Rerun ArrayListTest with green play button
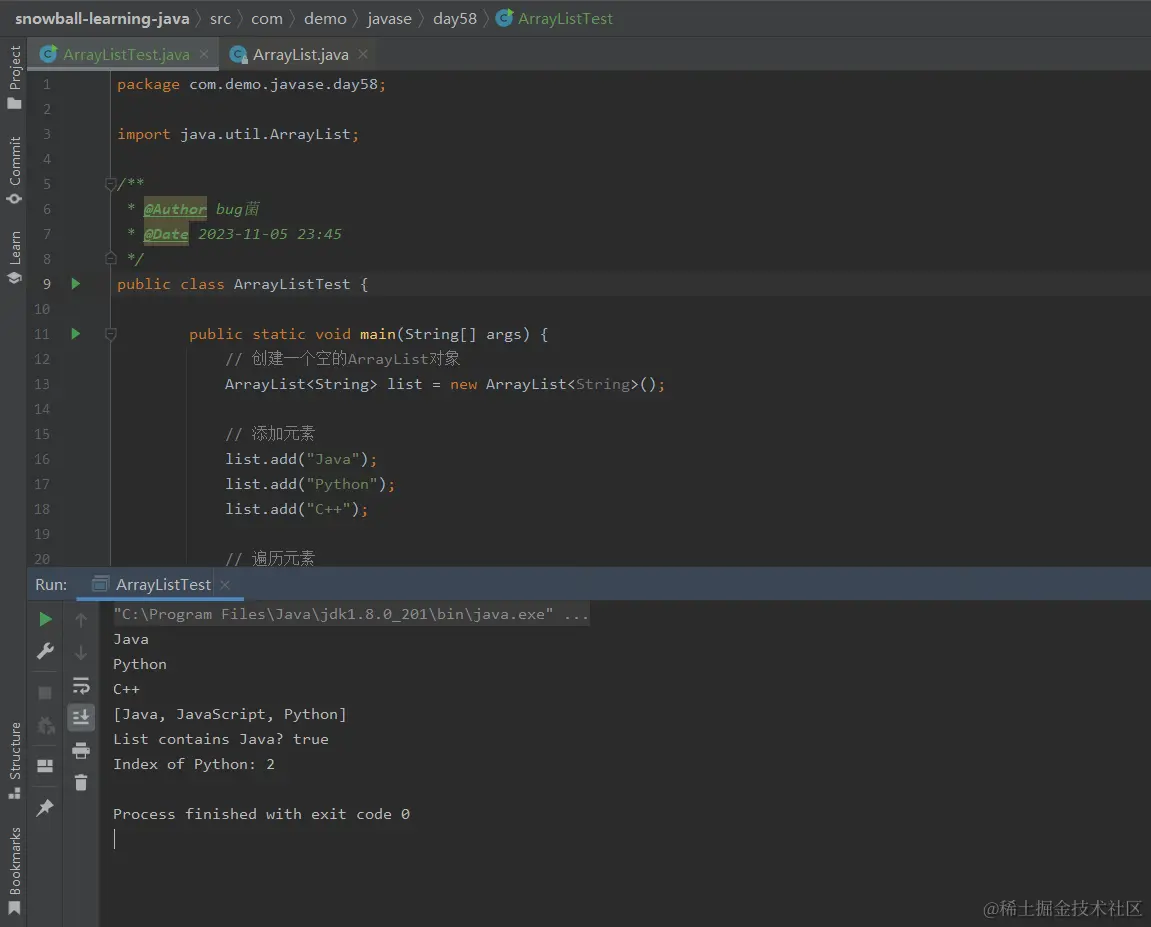The height and width of the screenshot is (927, 1151). pos(45,619)
